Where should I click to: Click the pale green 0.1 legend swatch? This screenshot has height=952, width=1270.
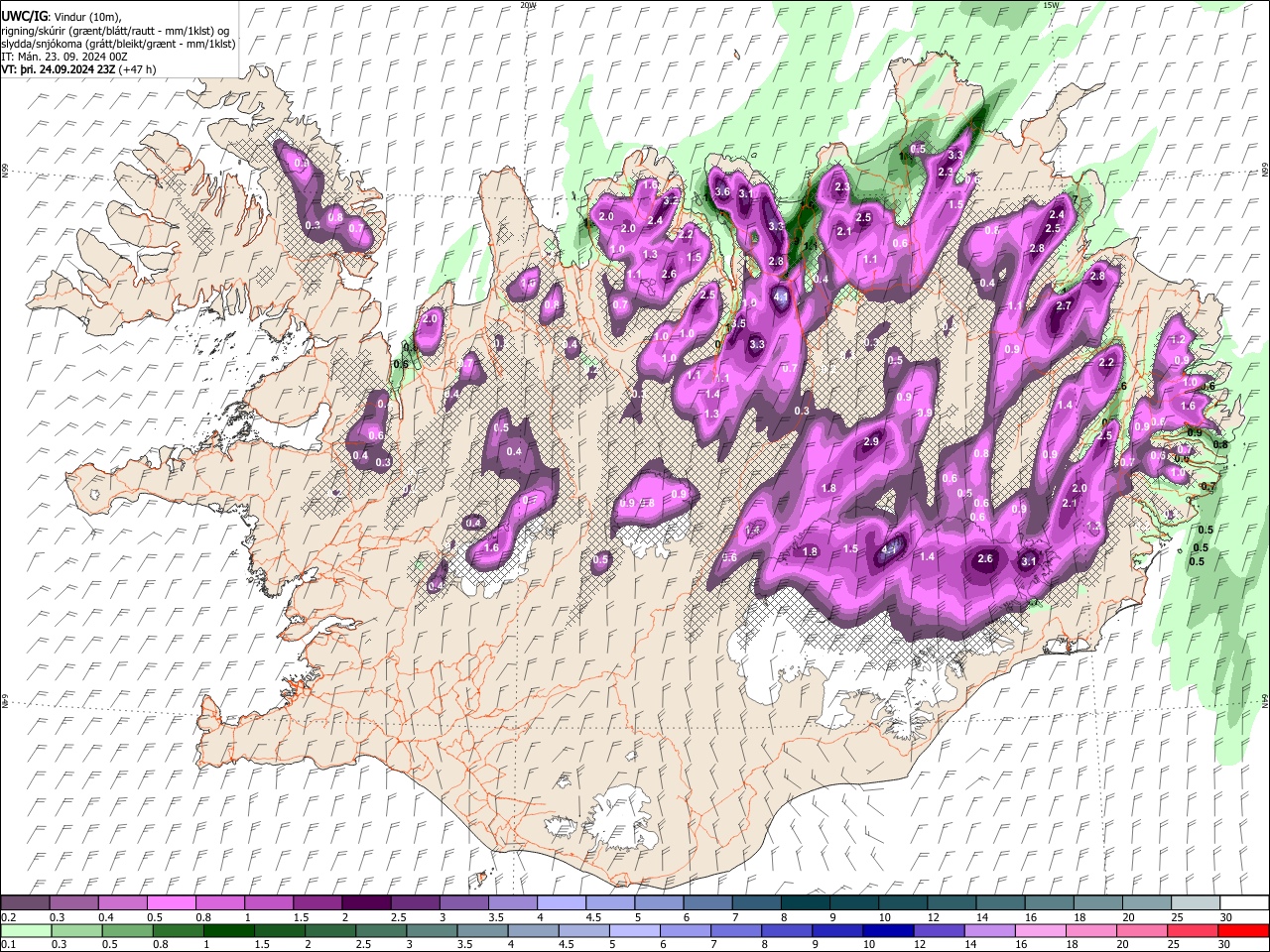pyautogui.click(x=25, y=931)
